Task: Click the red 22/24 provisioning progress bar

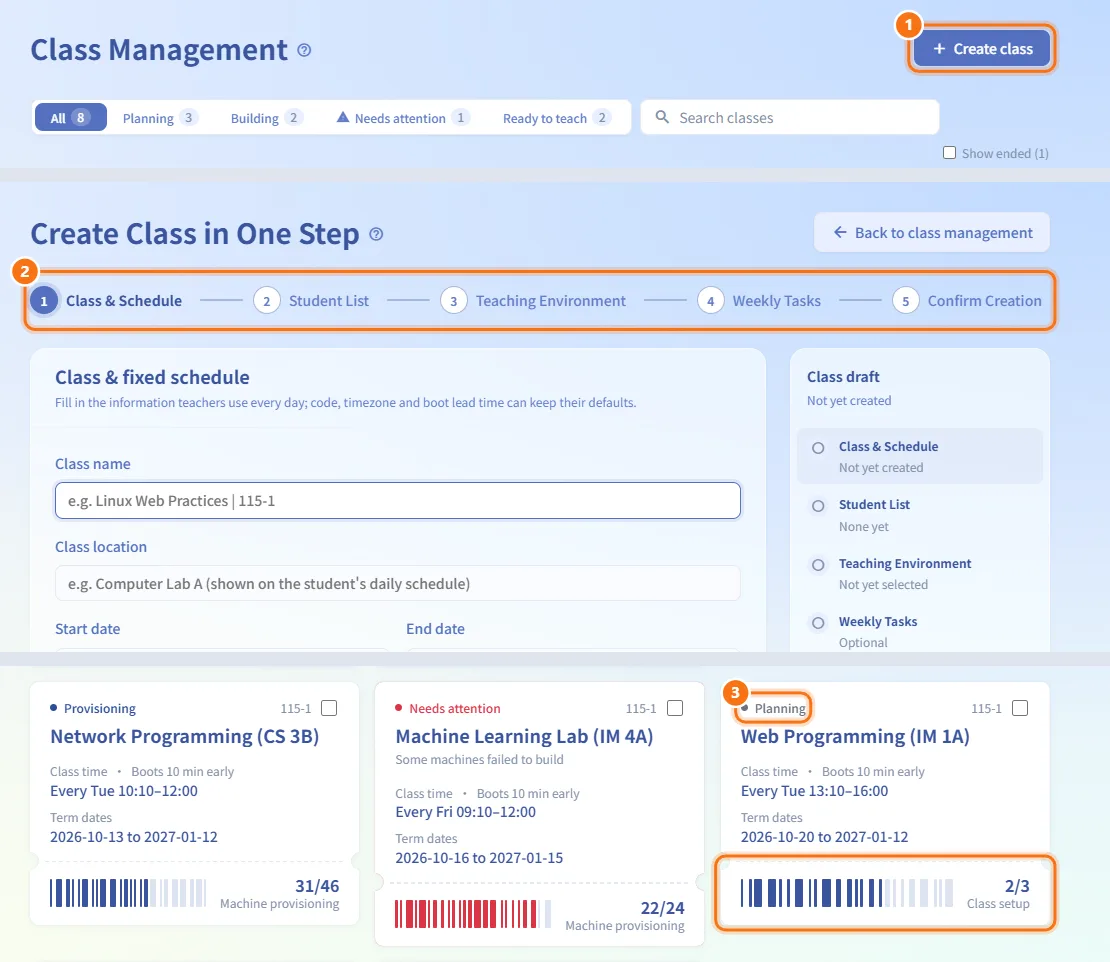Action: pyautogui.click(x=473, y=914)
